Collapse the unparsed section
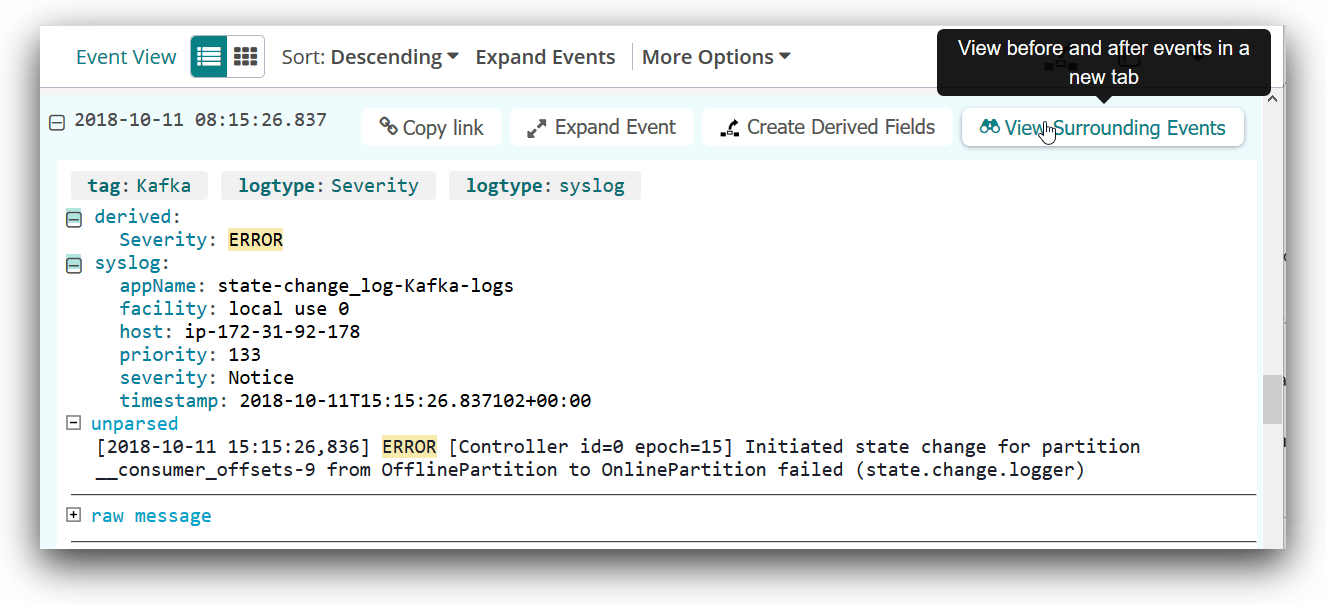 73,423
